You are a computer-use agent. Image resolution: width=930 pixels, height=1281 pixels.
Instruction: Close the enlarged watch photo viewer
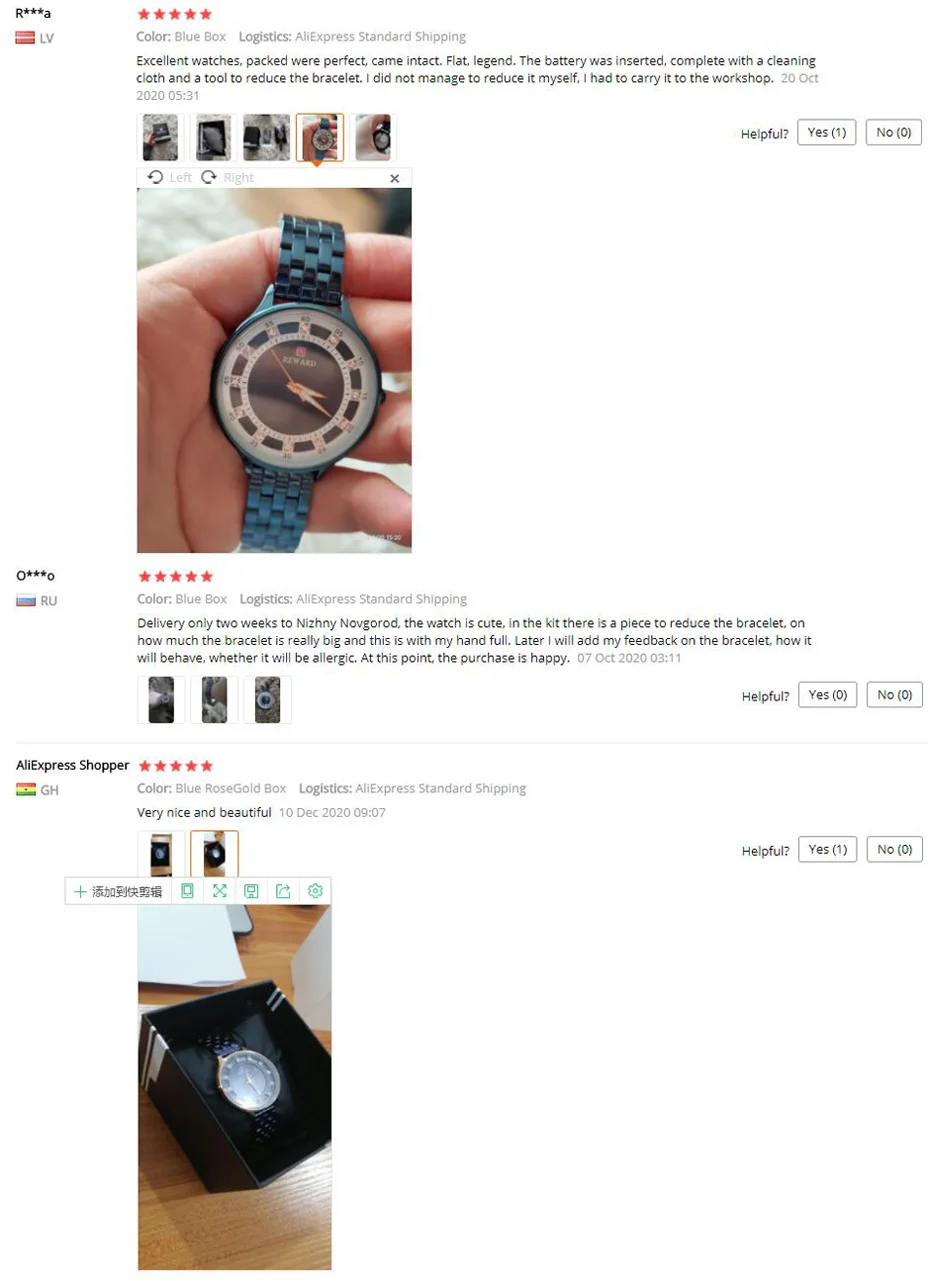(x=394, y=178)
